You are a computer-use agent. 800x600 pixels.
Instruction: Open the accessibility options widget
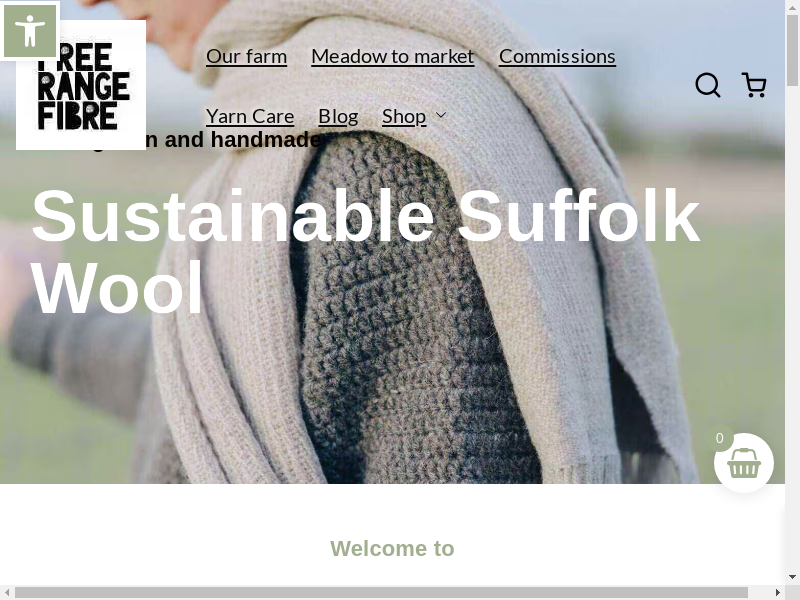(x=30, y=31)
